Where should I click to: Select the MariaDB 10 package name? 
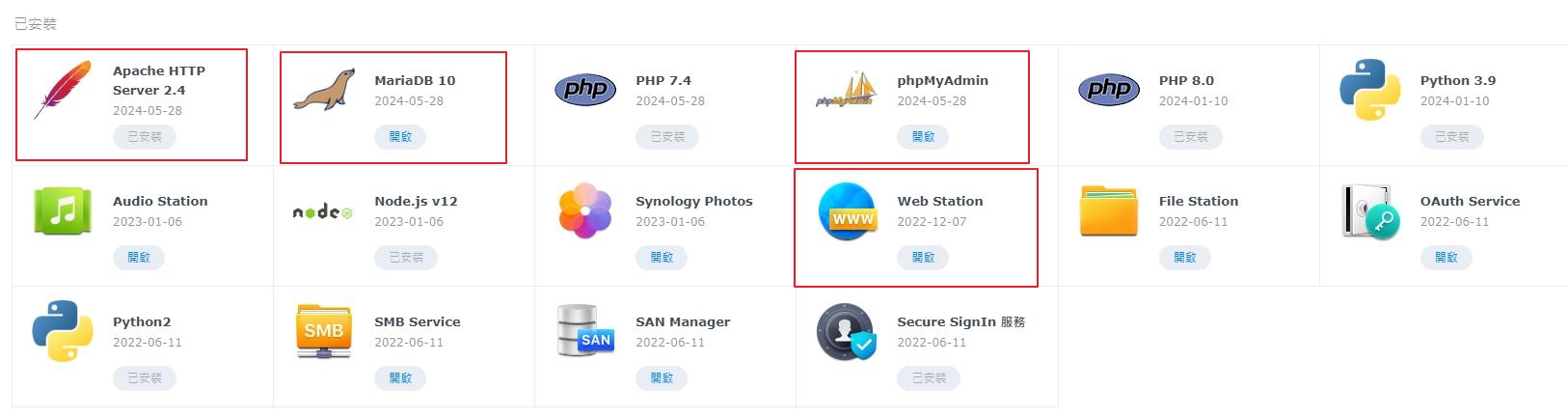tap(415, 81)
